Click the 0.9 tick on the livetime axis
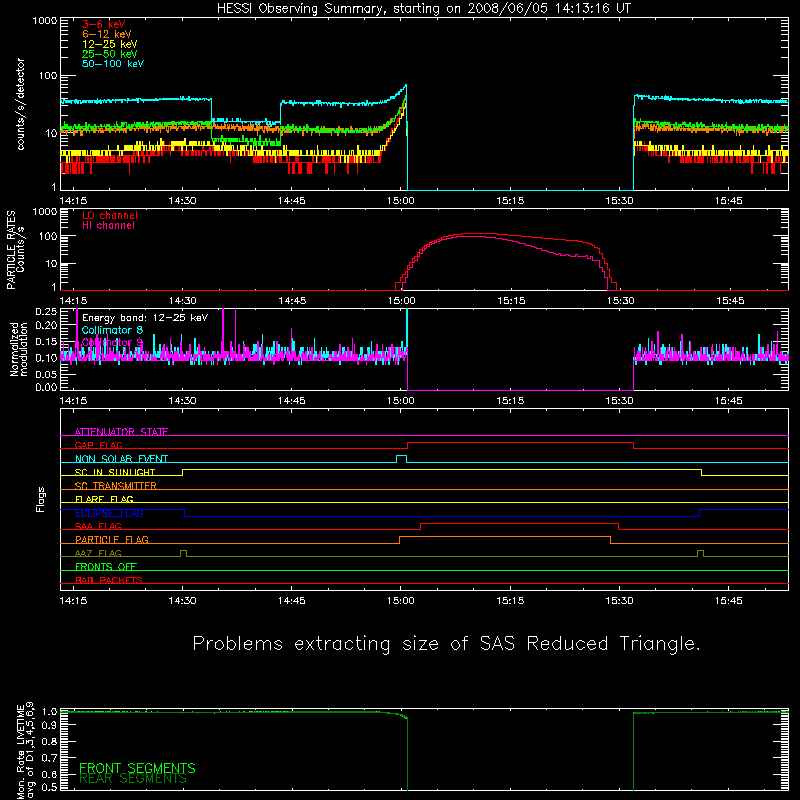Viewport: 800px width, 800px height. coord(50,724)
